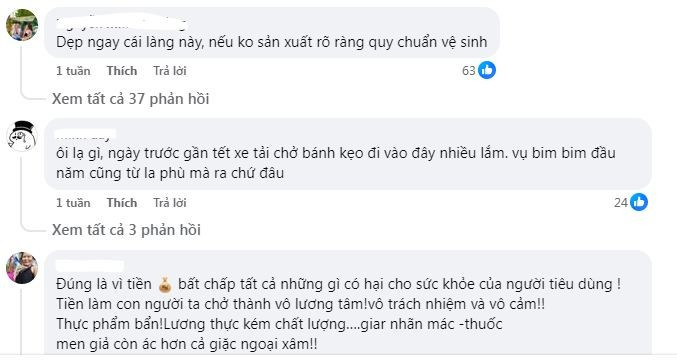Expand 'Xem tất cả 37 phản hồi'
This screenshot has height=361, width=677.
[130, 99]
